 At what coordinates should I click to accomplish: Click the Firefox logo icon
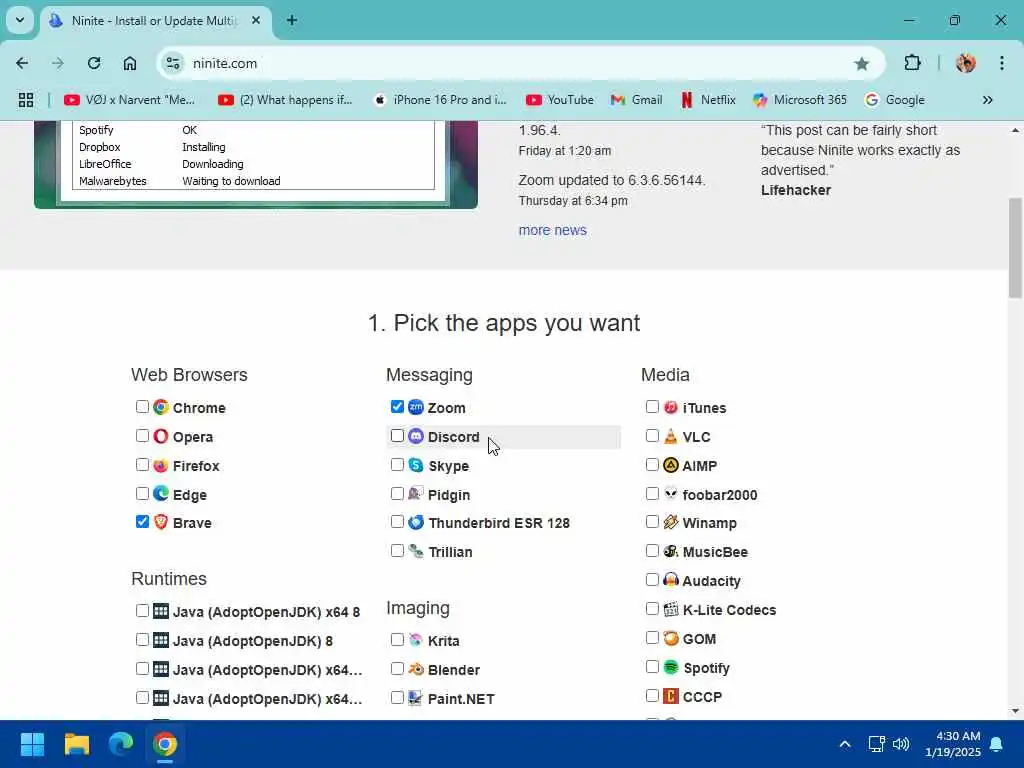pyautogui.click(x=161, y=465)
